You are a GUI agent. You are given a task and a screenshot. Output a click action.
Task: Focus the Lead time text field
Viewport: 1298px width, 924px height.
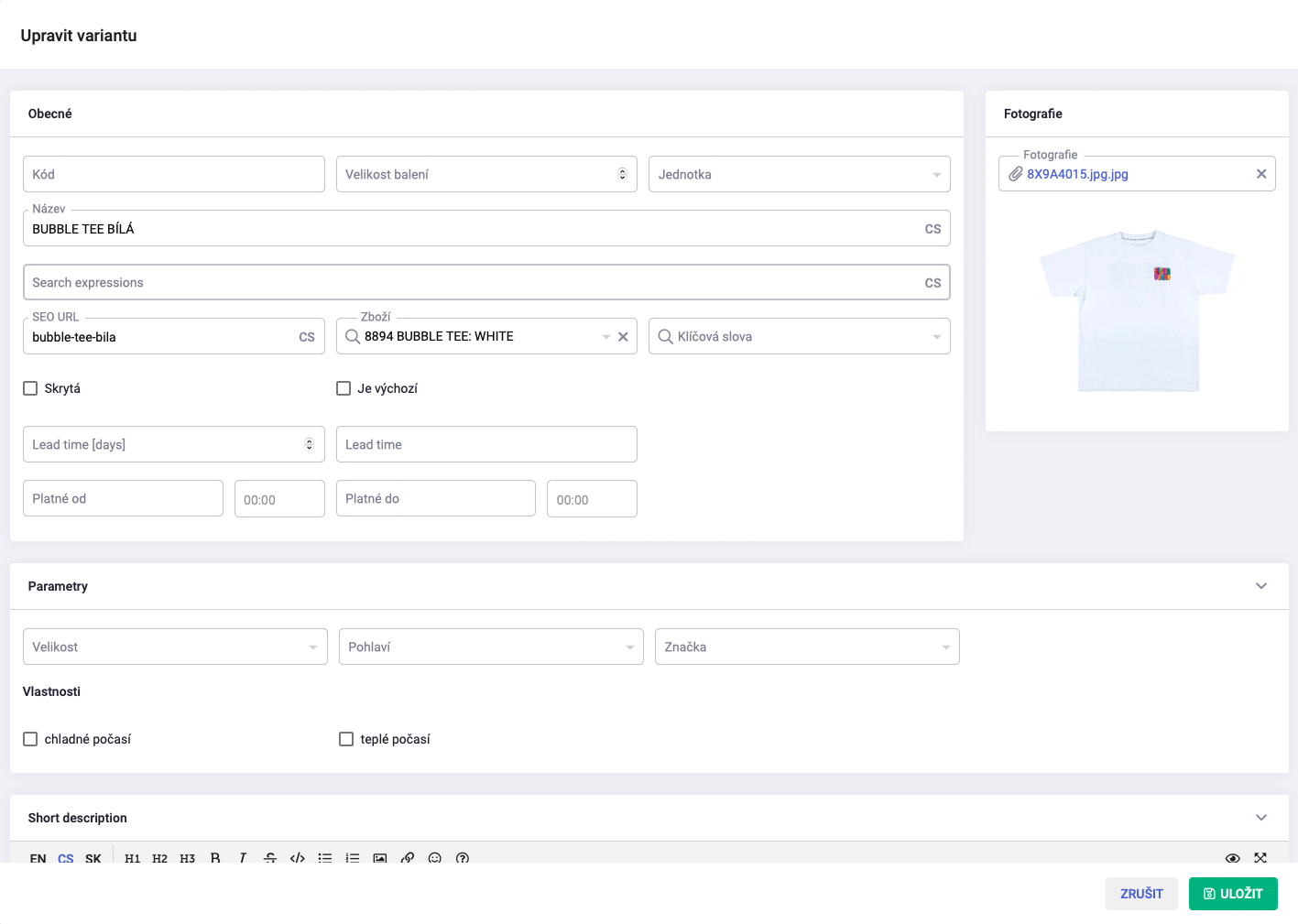coord(486,444)
